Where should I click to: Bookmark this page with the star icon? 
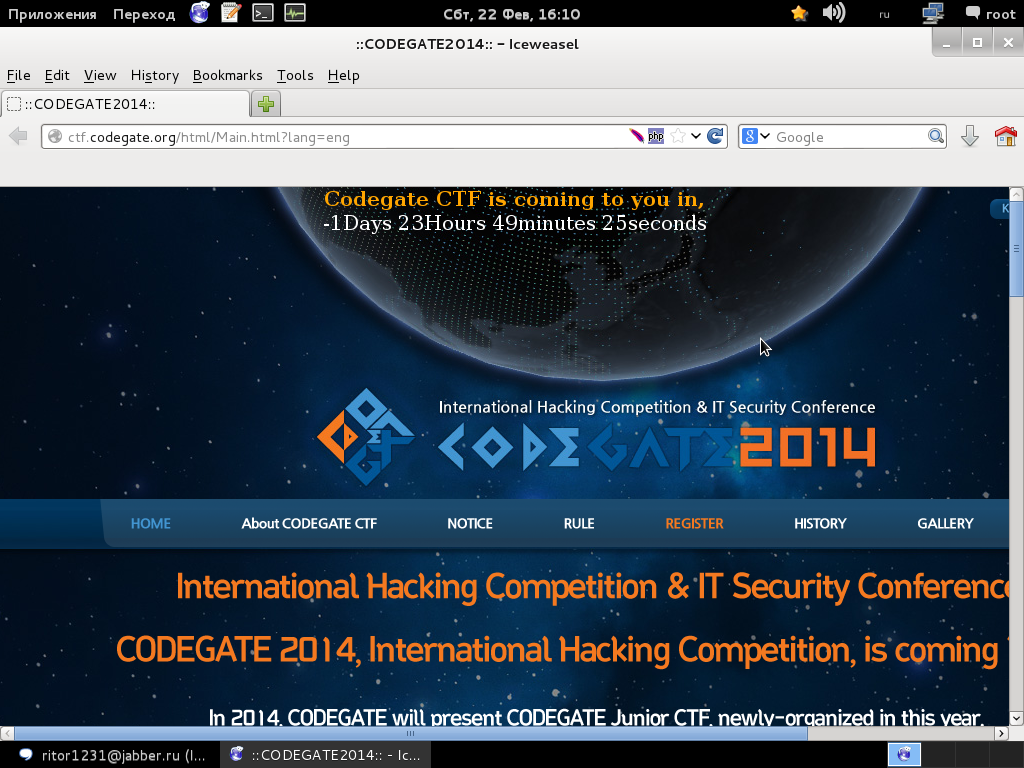[678, 136]
